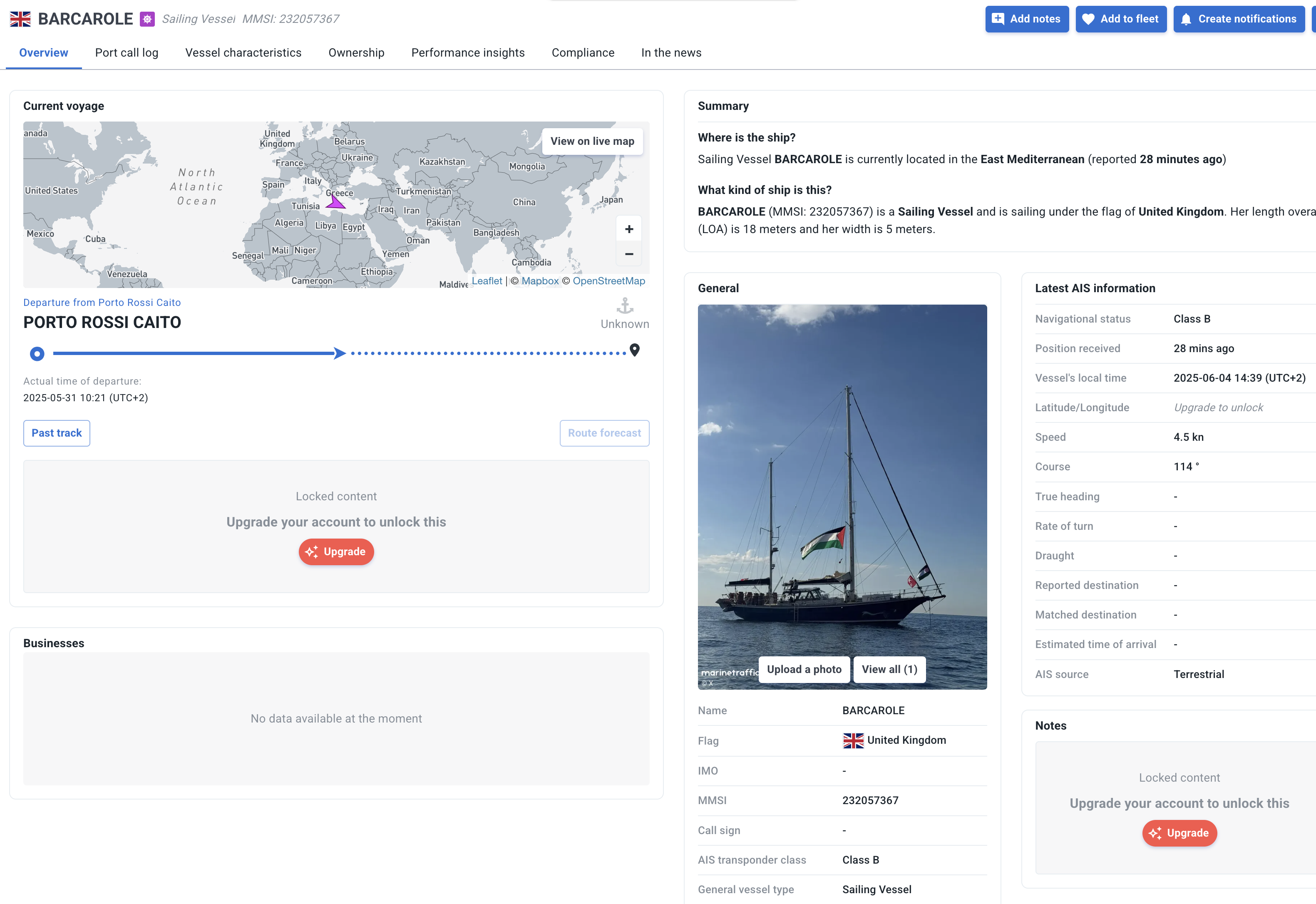The image size is (1316, 904).
Task: Click the blue arrowhead on voyage progress line
Action: (339, 353)
